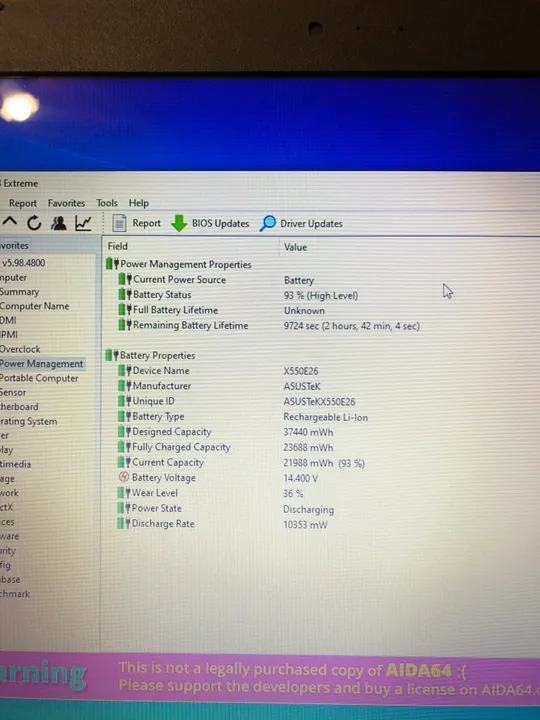Click the value 37440 mWh

coord(308,432)
